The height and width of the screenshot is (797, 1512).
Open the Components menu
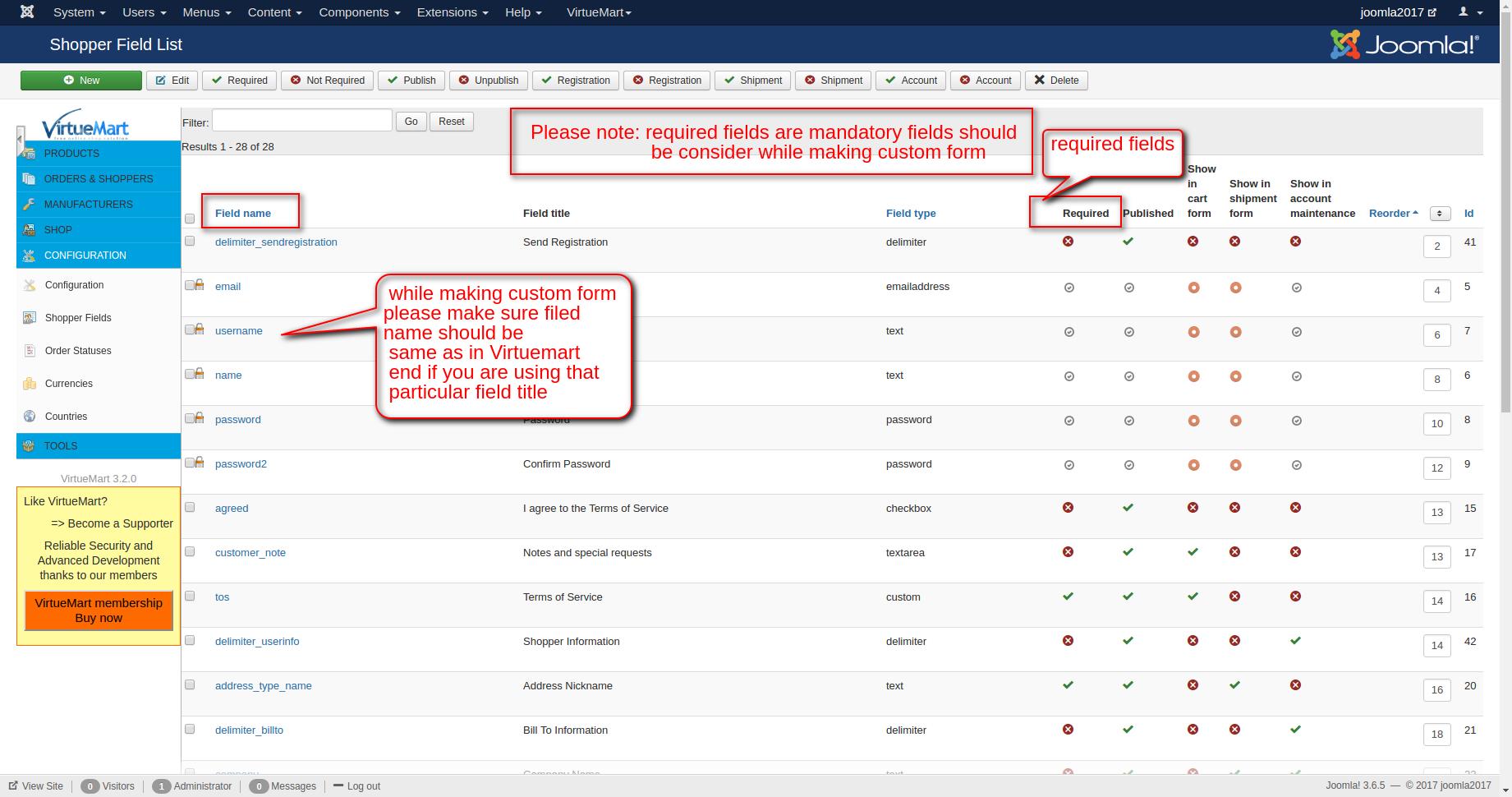[359, 12]
